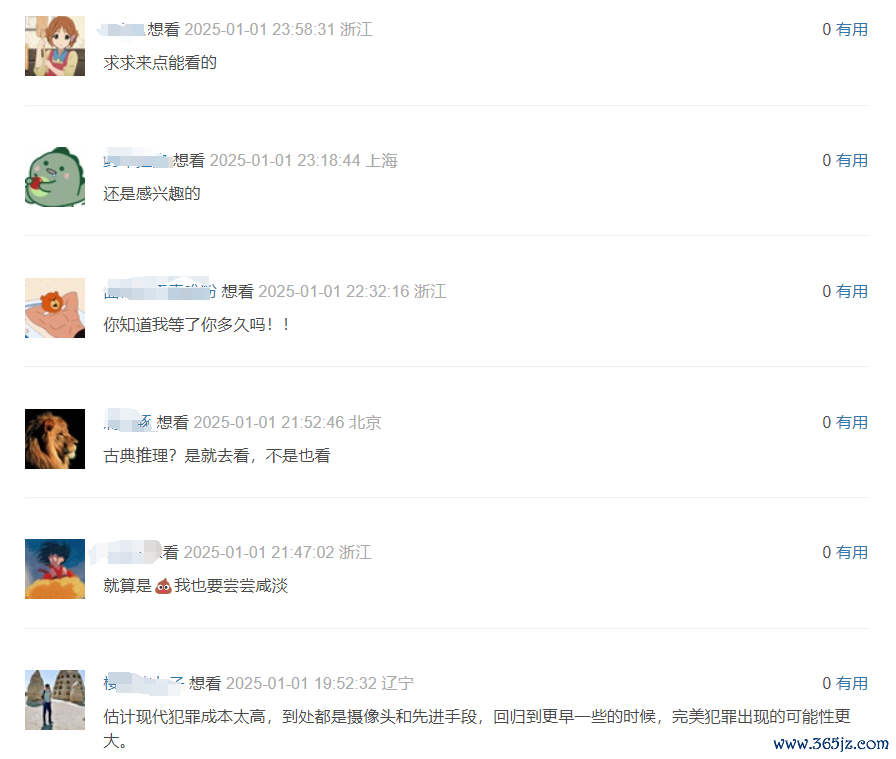Open the username of the Beijing commenter
The image size is (896, 759).
tap(128, 422)
